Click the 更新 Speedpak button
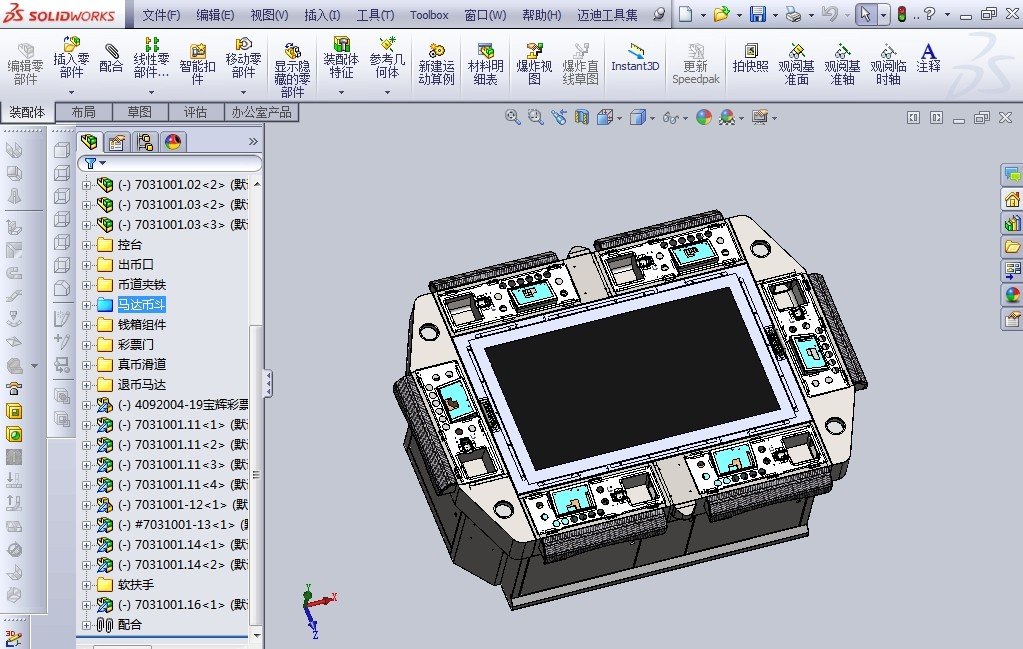The height and width of the screenshot is (649, 1023). click(x=695, y=62)
